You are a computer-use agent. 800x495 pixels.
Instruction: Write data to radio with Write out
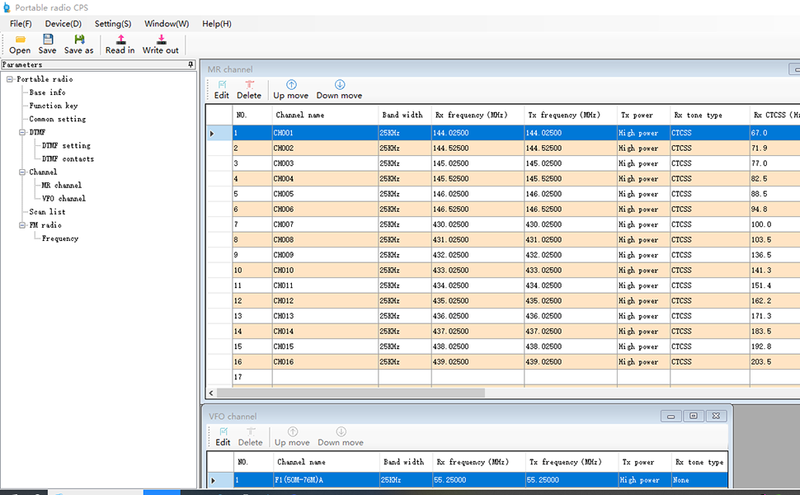point(160,44)
